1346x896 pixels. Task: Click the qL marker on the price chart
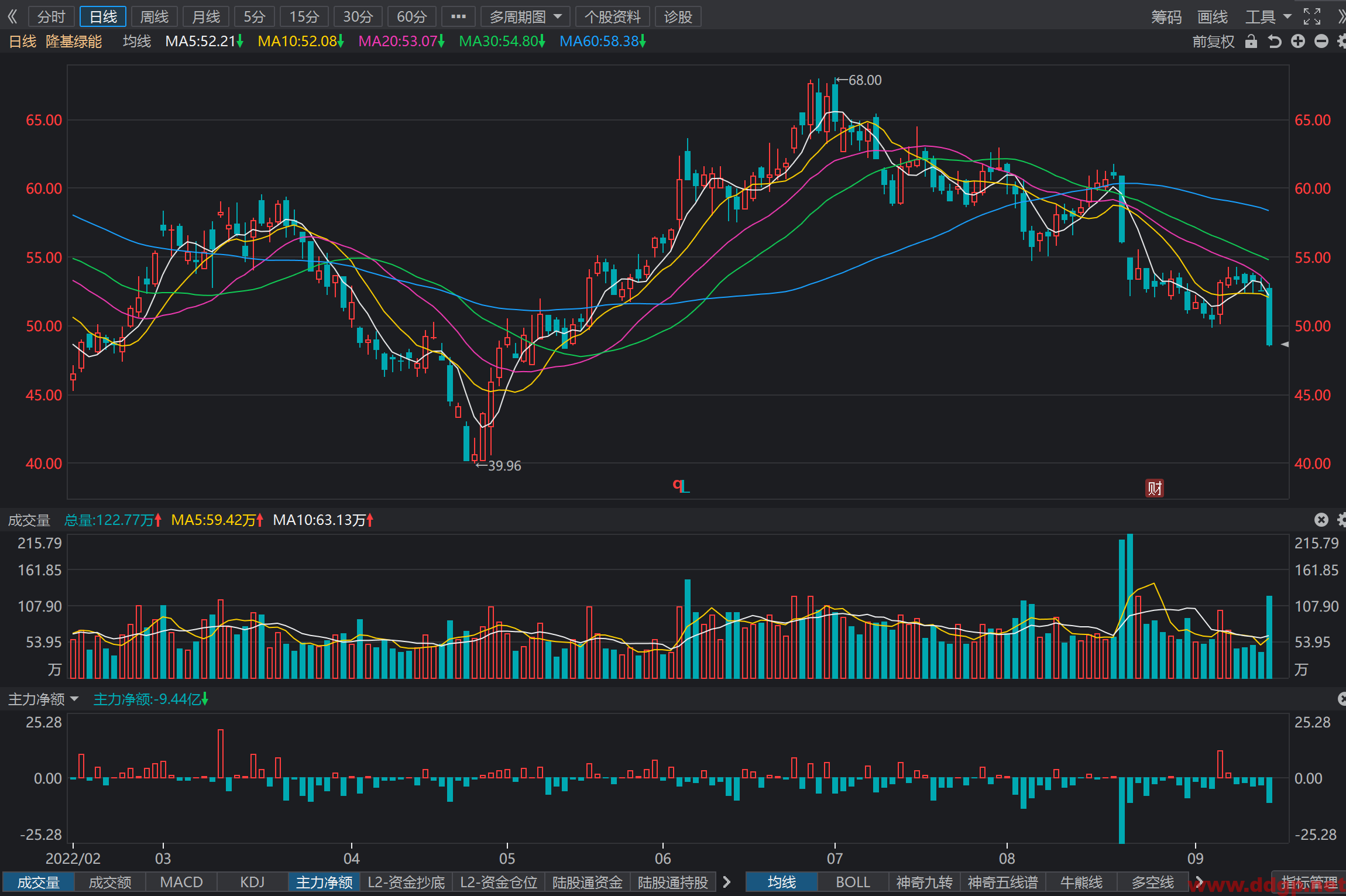pyautogui.click(x=681, y=486)
